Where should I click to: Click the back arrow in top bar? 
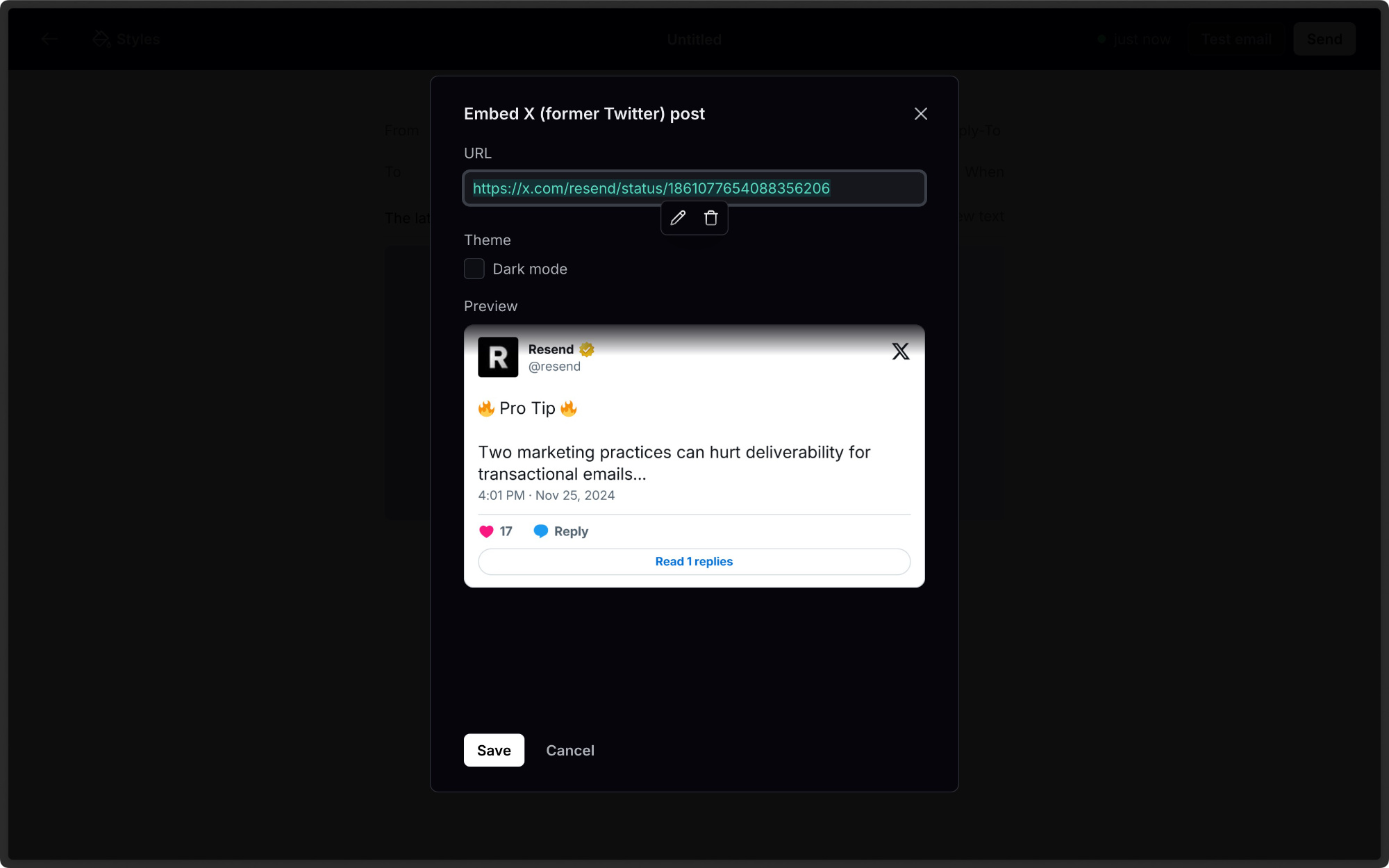tap(49, 40)
